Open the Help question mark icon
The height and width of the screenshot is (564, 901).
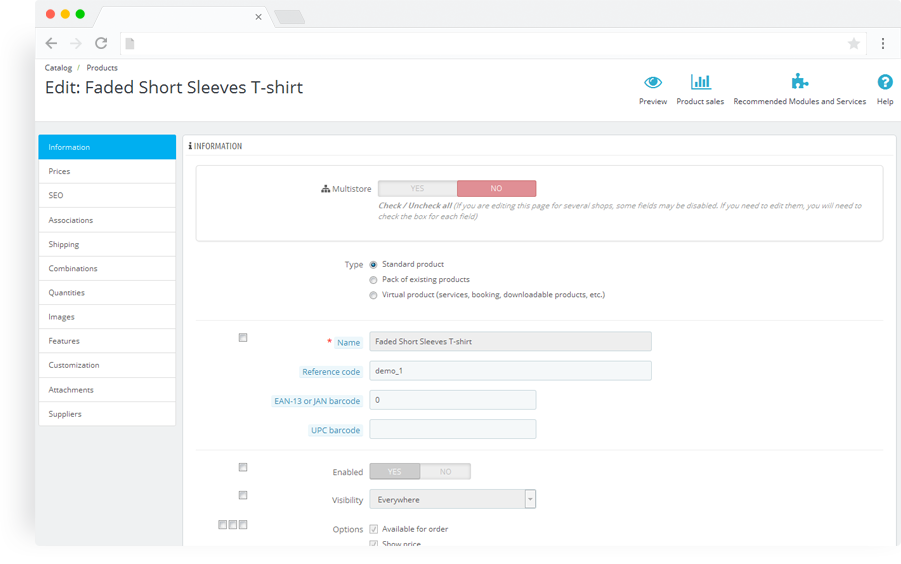(x=885, y=82)
